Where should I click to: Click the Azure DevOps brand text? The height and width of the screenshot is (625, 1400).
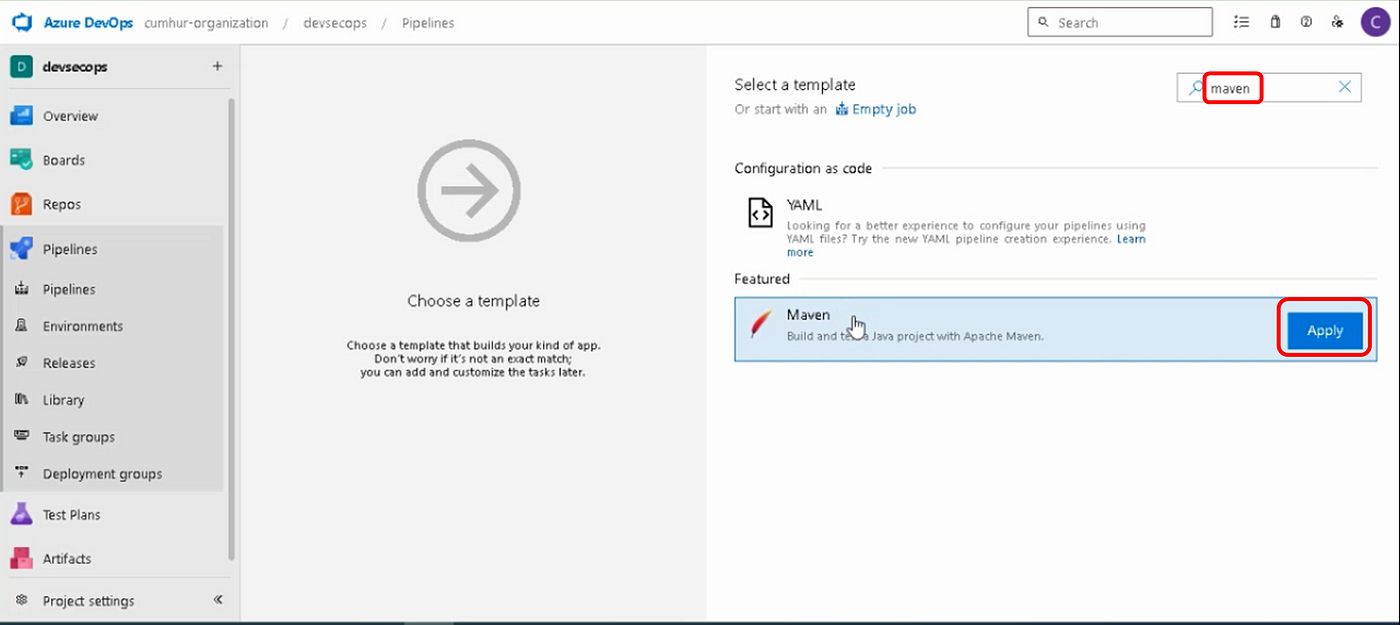tap(90, 23)
